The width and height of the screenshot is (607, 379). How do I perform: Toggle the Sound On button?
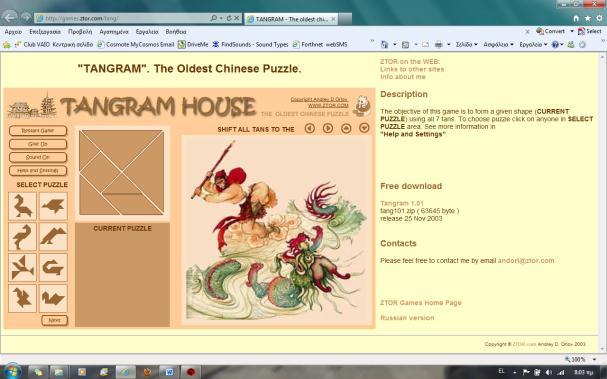point(38,157)
